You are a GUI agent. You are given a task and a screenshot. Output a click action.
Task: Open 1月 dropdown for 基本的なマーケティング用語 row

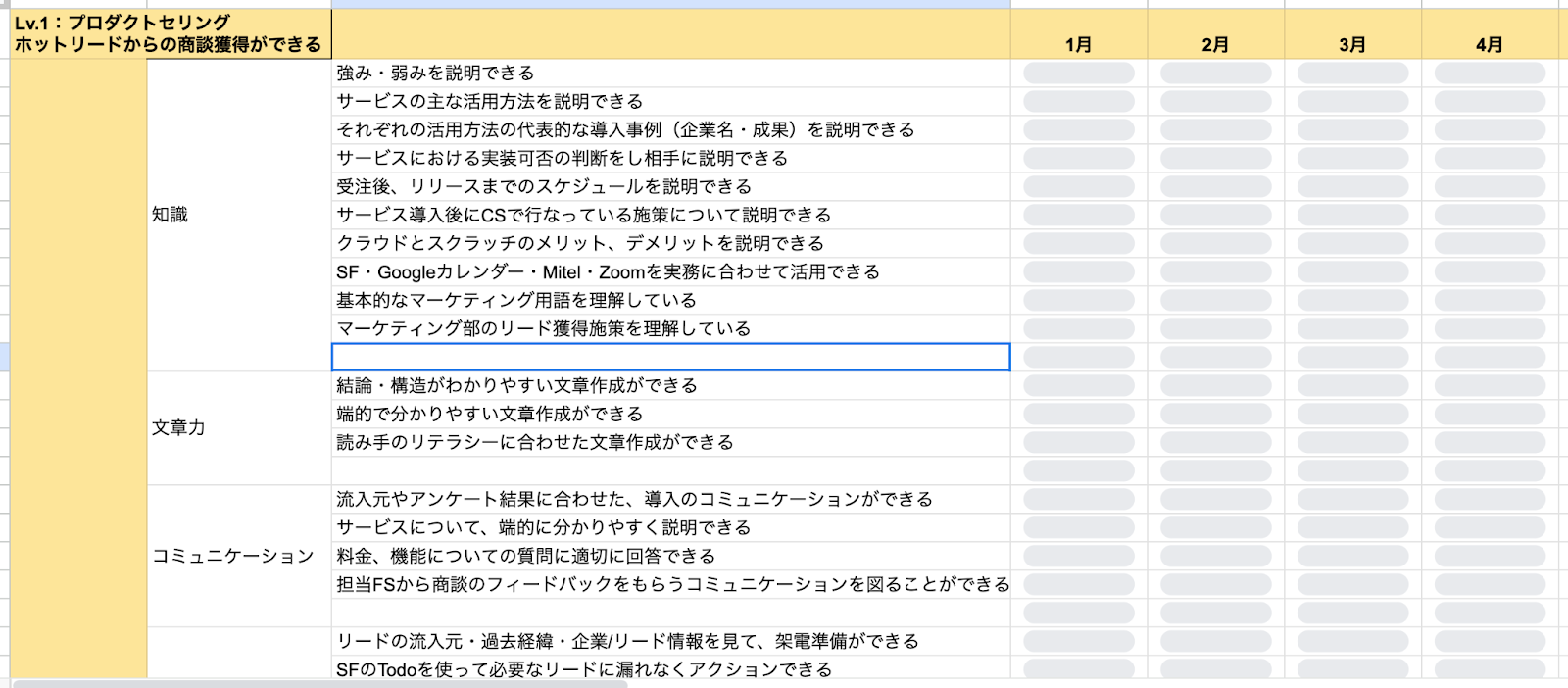tap(1079, 301)
